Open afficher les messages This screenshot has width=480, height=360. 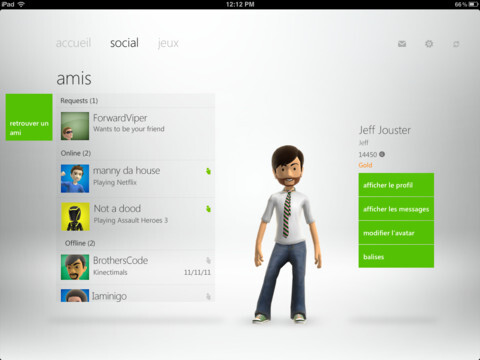396,209
